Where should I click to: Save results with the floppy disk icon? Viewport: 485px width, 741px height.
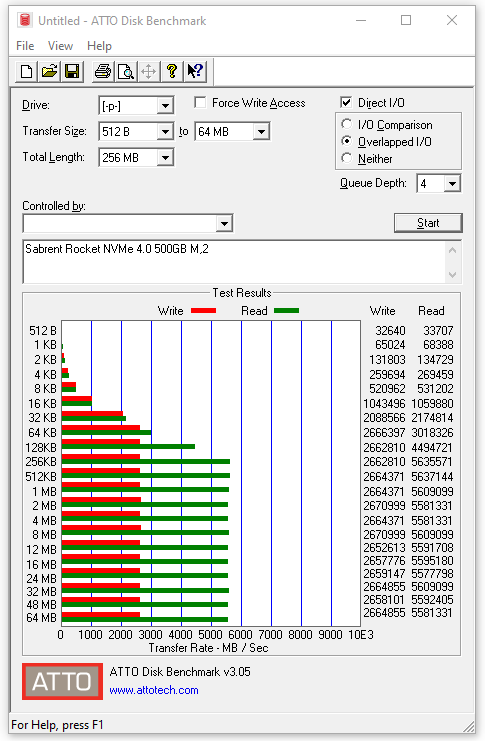tap(72, 71)
